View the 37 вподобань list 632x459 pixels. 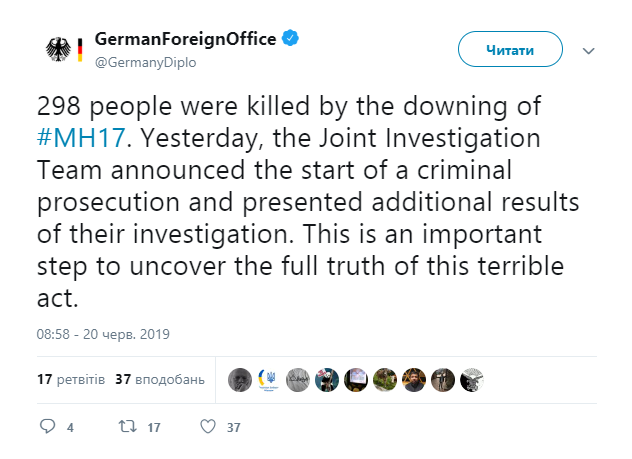160,380
